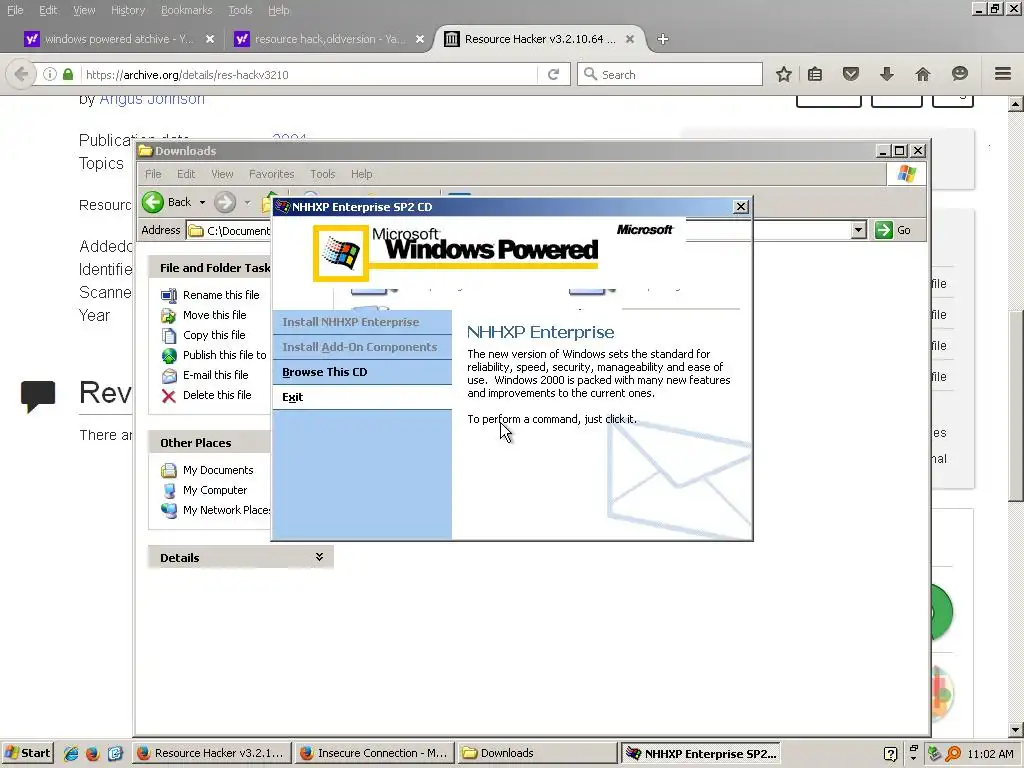Image resolution: width=1024 pixels, height=768 pixels.
Task: Click the Firefox chat smiley icon
Action: point(959,74)
